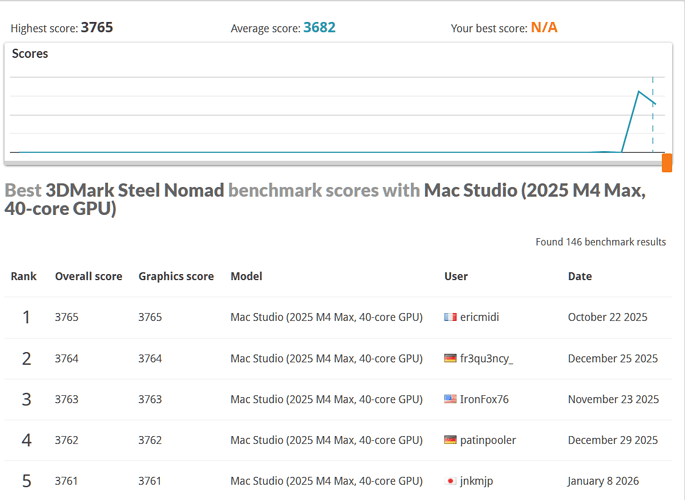685x500 pixels.
Task: Click overall score 3761 in rank 5 row
Action: [66, 481]
